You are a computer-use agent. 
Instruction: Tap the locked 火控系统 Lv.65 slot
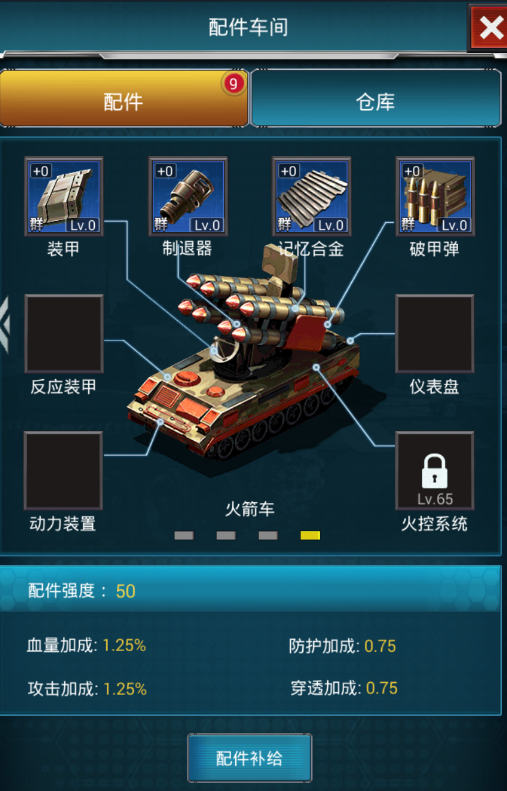(435, 471)
